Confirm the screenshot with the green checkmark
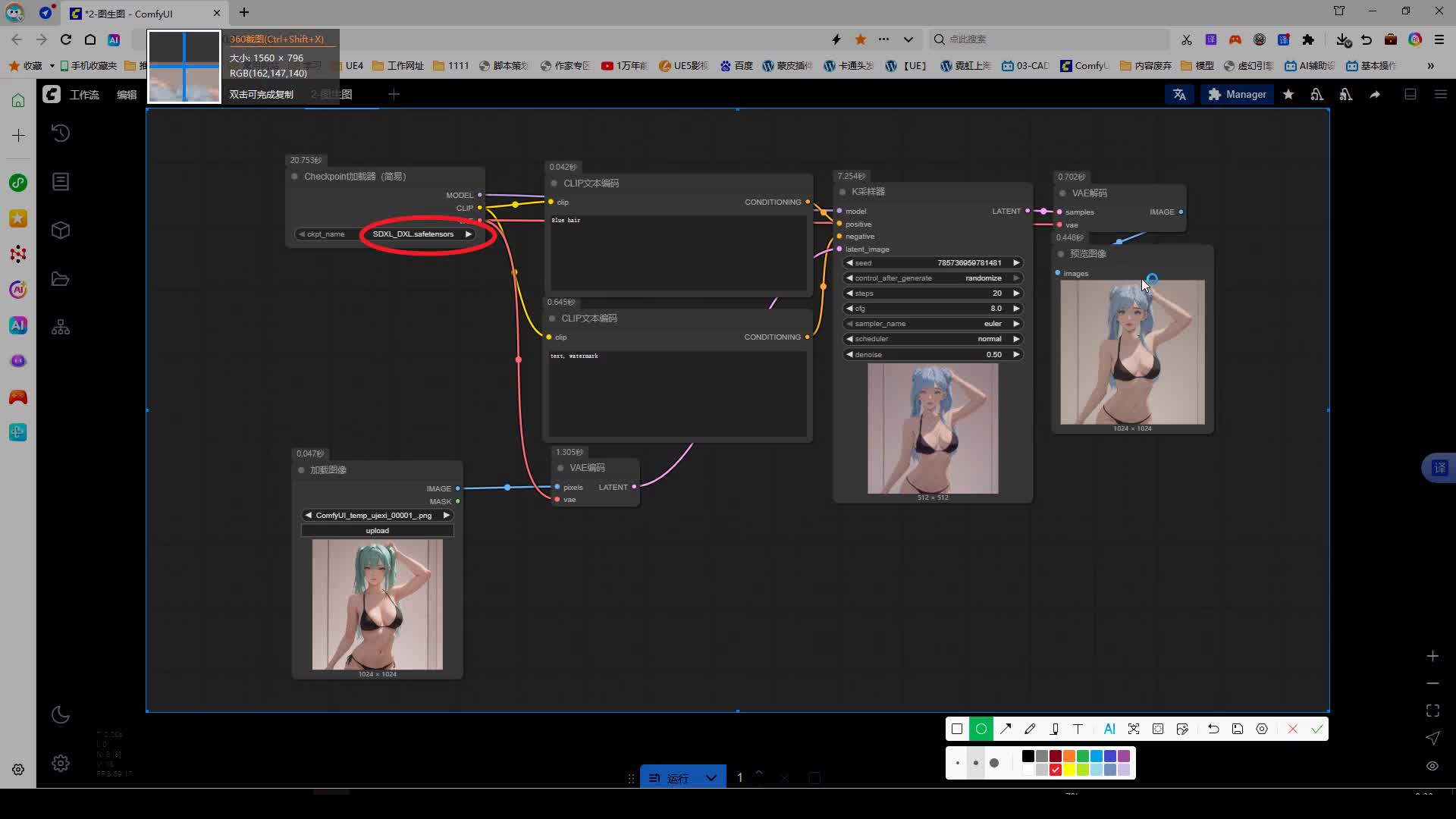 (x=1317, y=729)
